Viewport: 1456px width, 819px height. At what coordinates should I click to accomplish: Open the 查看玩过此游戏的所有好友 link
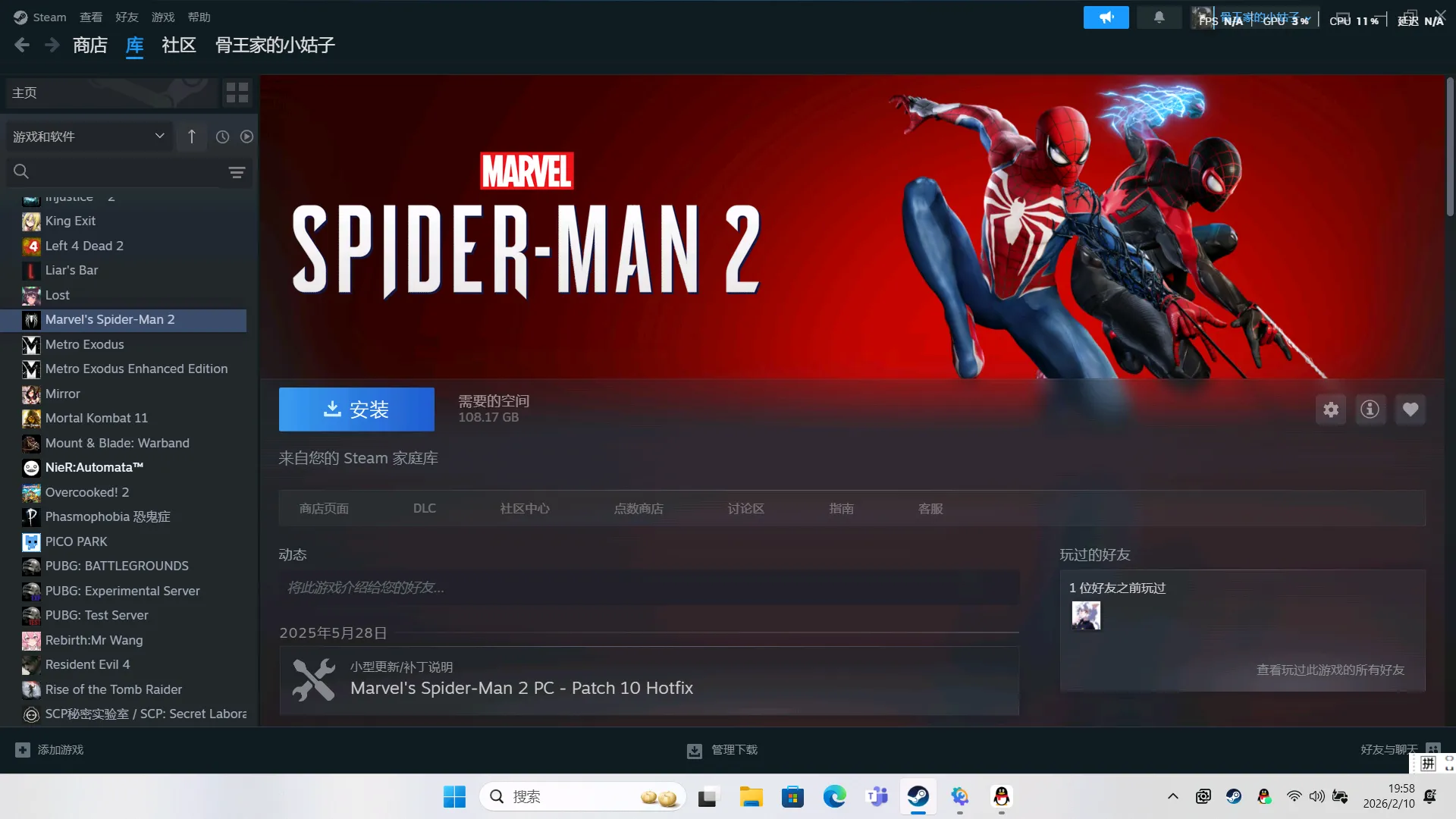pos(1330,670)
